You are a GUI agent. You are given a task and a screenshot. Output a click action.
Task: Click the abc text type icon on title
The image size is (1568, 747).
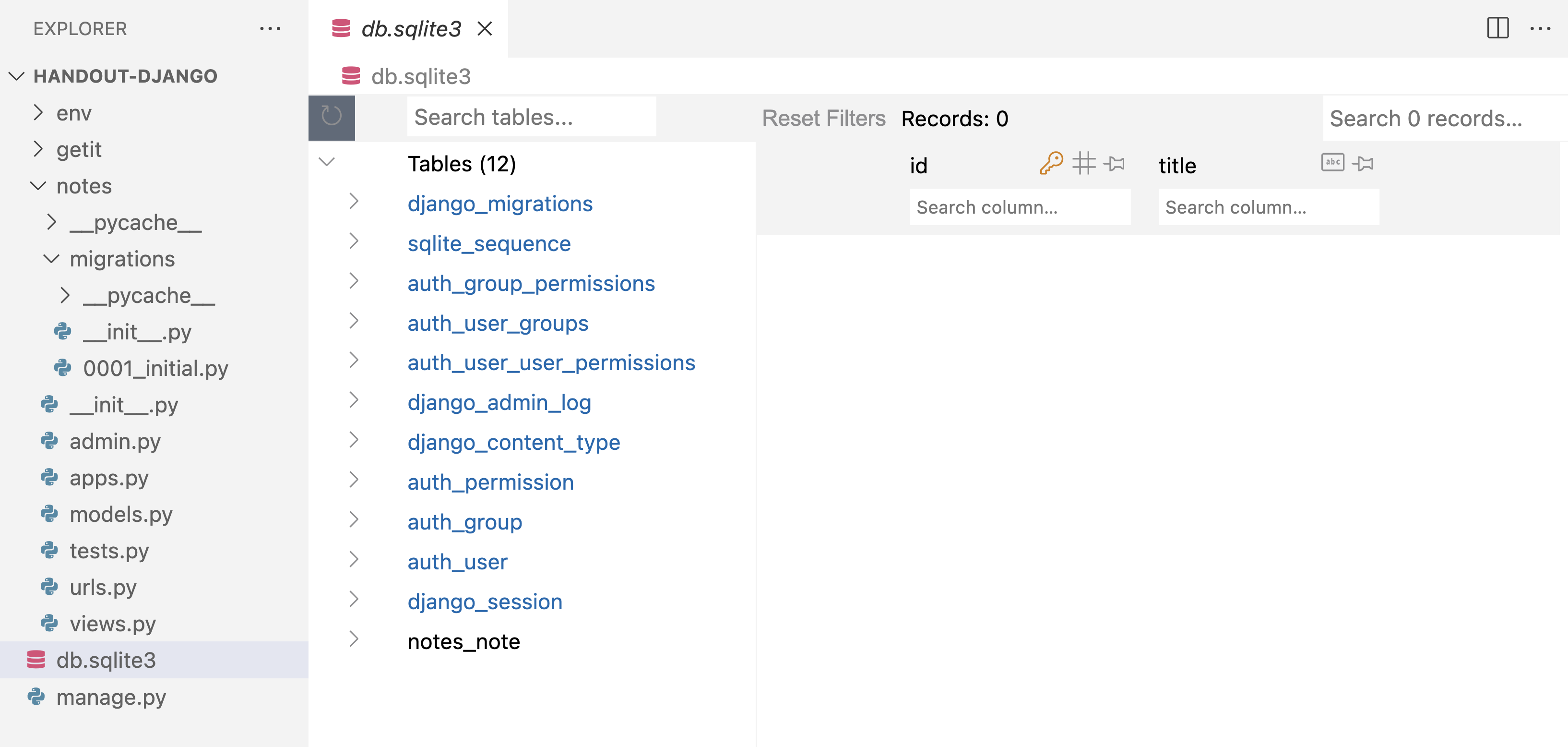(1332, 162)
